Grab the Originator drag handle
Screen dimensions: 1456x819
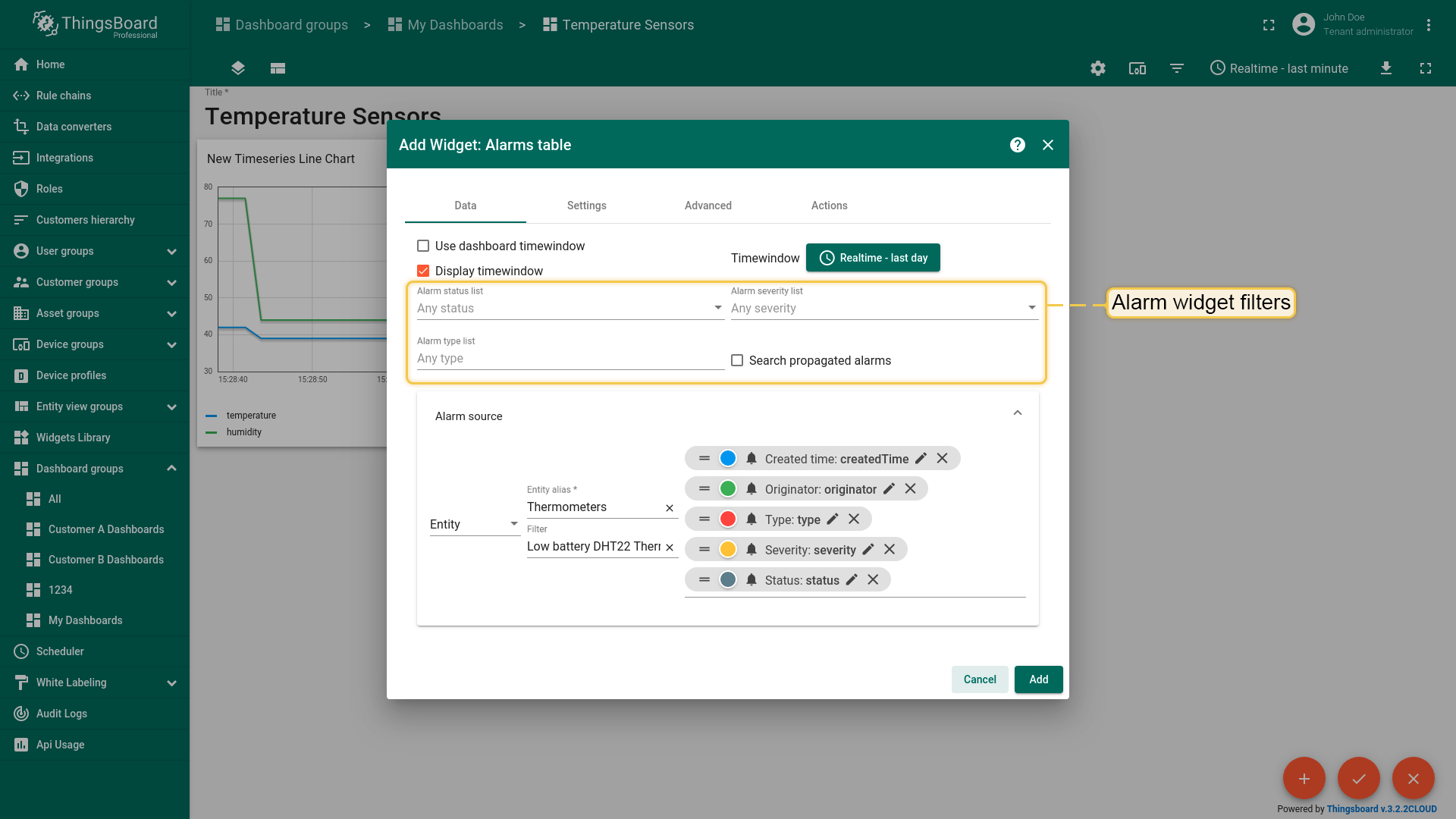click(x=704, y=488)
